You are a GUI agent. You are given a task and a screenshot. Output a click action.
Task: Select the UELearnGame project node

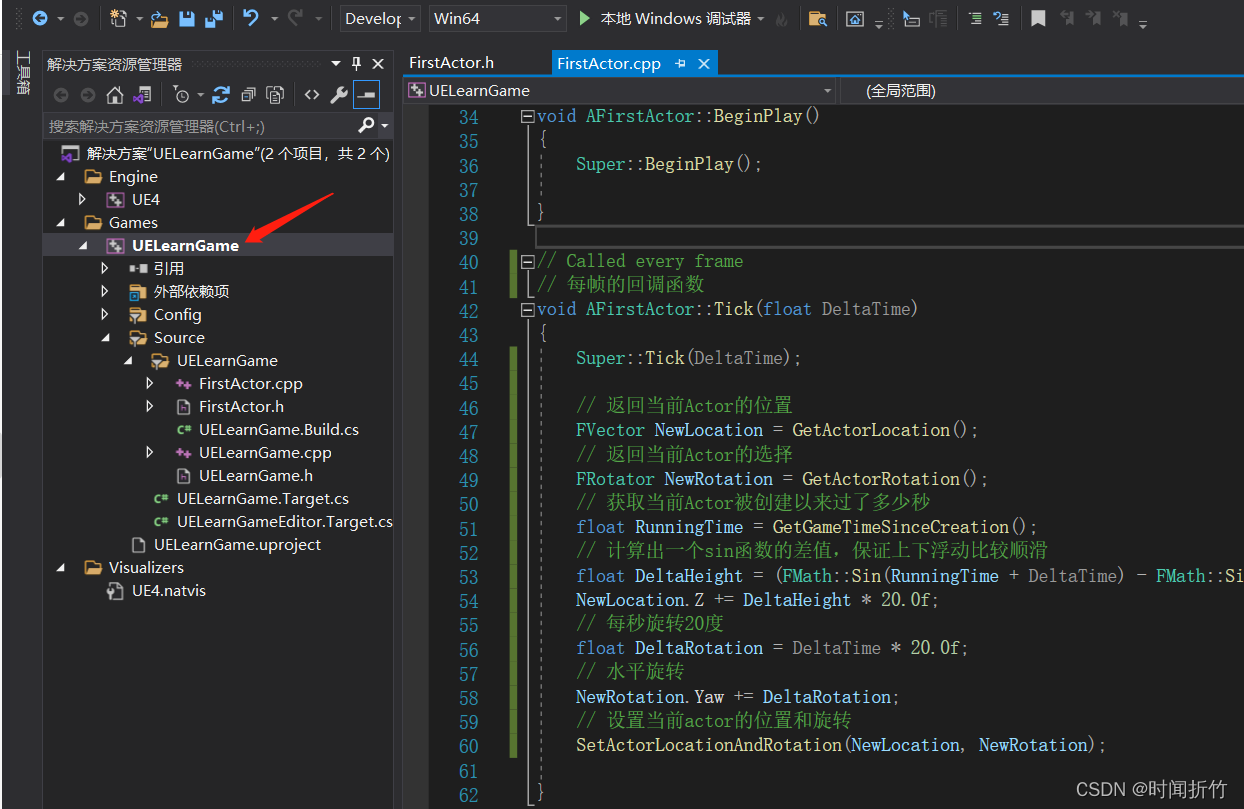(x=185, y=245)
